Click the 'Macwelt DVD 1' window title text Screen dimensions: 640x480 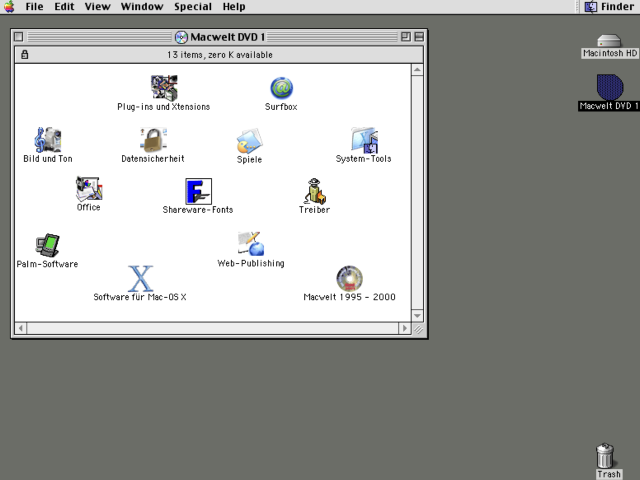[227, 37]
